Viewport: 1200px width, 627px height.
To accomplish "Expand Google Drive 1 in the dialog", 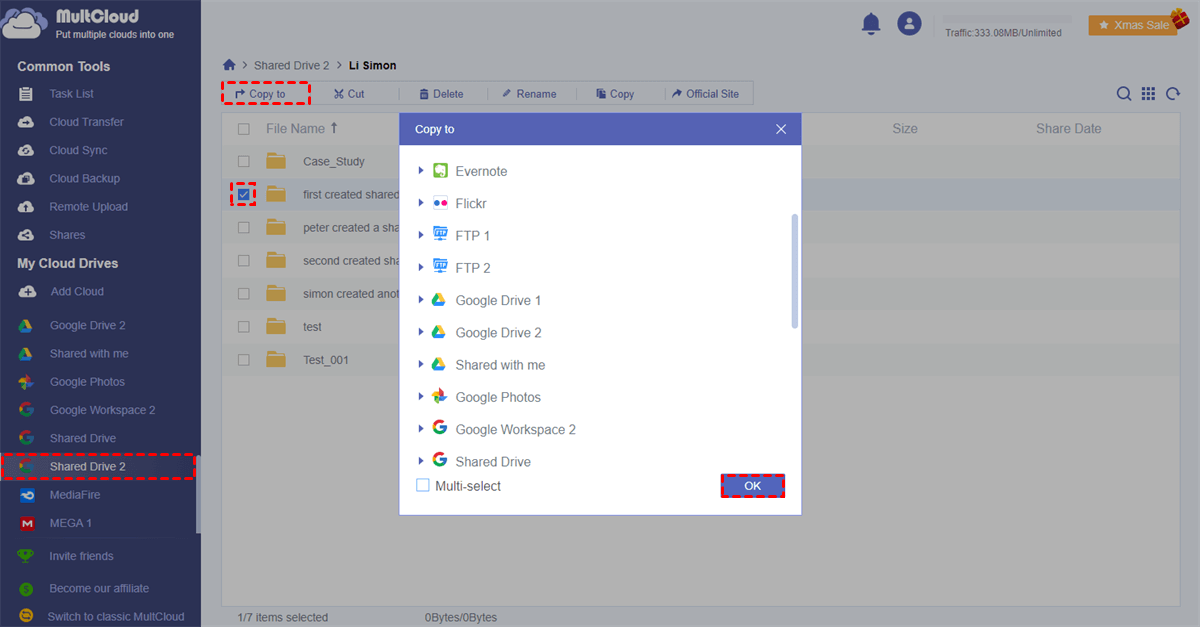I will coord(420,299).
